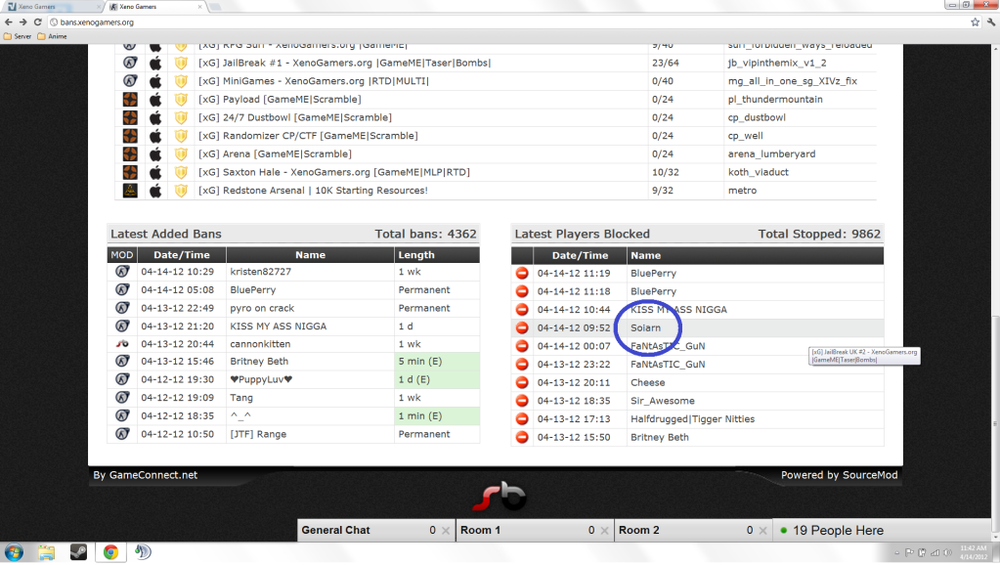Click the red block icon for blocked Britney Beth

click(522, 437)
